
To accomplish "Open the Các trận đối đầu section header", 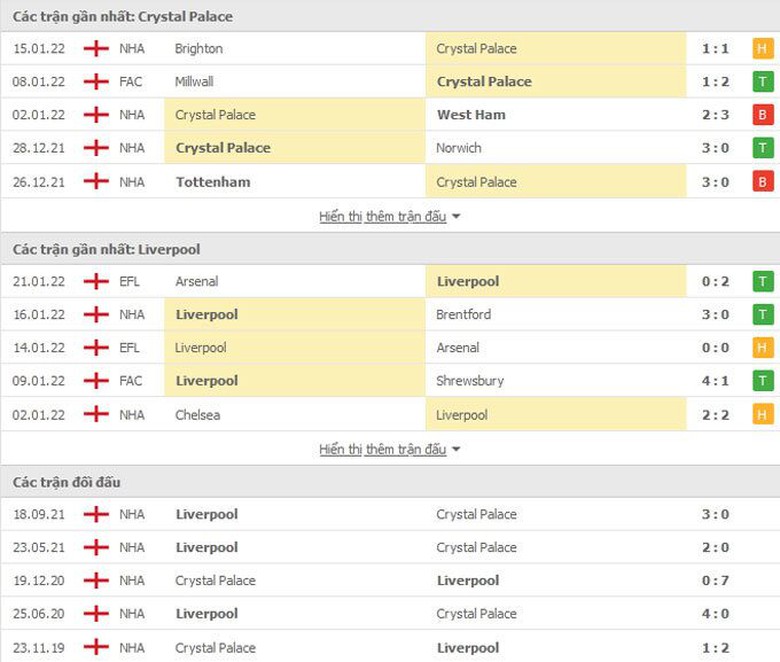I will pos(67,482).
